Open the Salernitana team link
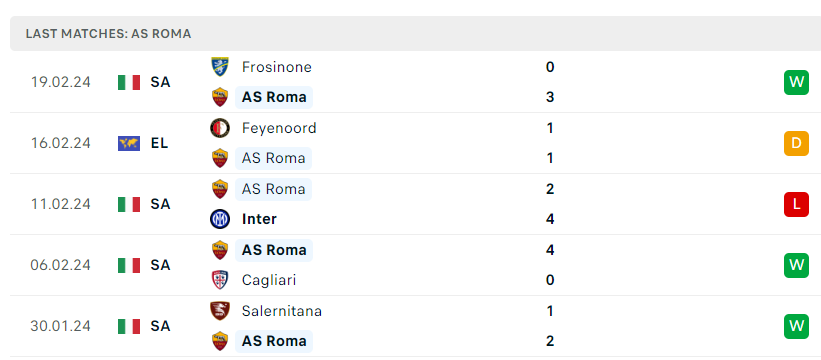Viewport: 821px width, 360px height. pyautogui.click(x=282, y=311)
